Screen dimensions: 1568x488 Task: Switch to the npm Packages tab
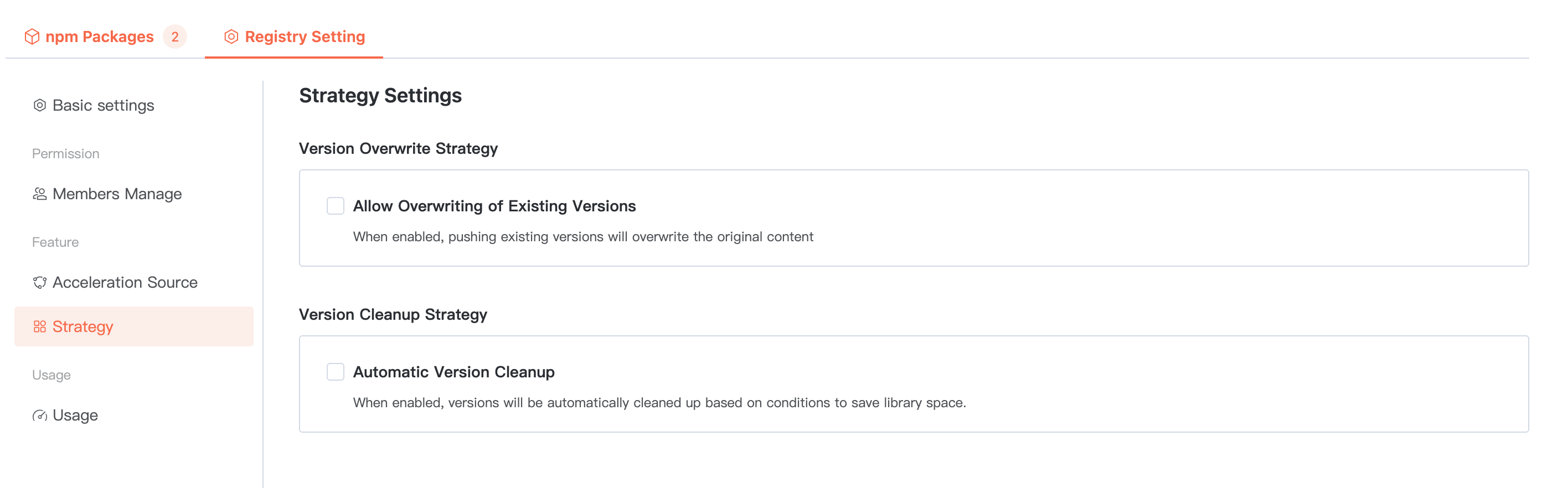click(99, 37)
